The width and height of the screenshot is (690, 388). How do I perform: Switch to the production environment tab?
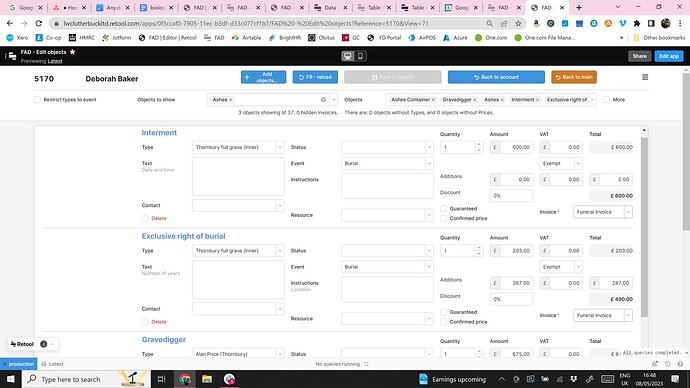point(18,364)
